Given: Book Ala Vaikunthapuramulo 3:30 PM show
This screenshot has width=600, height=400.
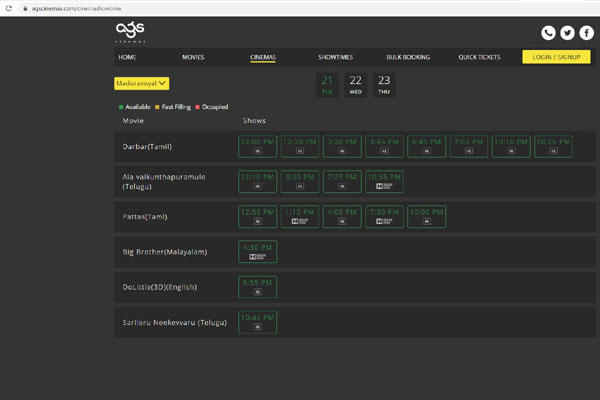Looking at the screenshot, I should pos(300,181).
